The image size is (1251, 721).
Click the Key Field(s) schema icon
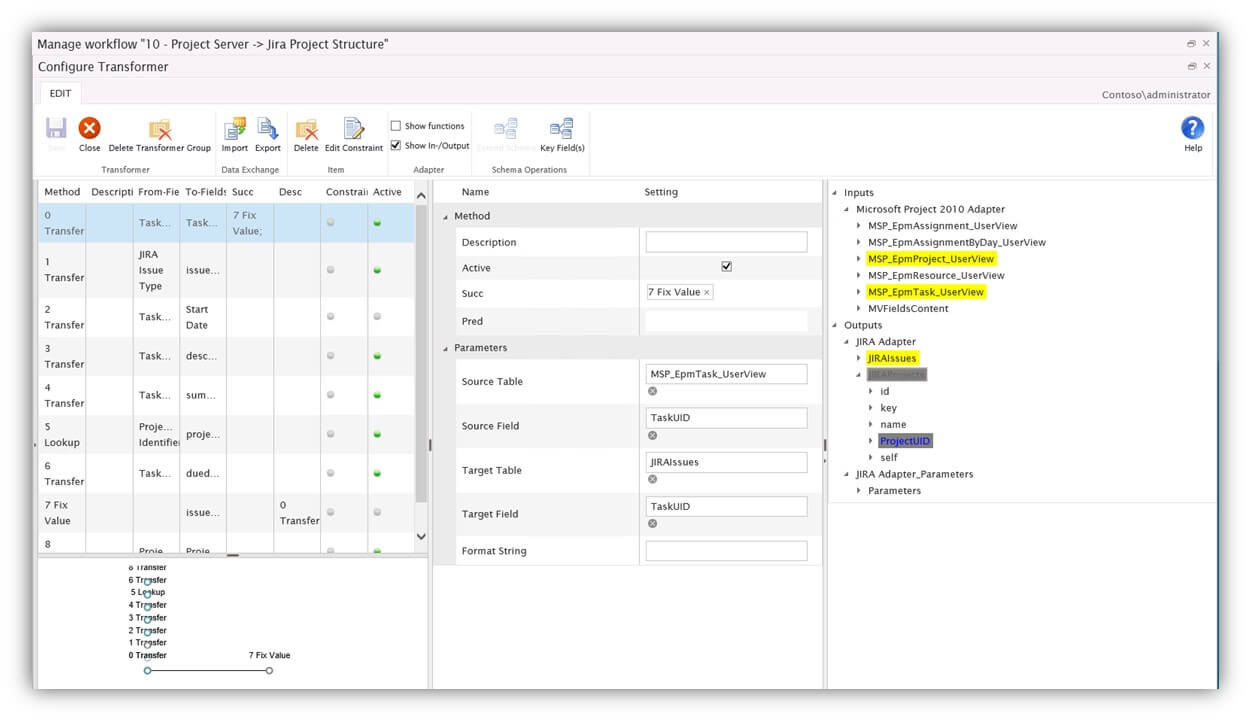point(562,129)
